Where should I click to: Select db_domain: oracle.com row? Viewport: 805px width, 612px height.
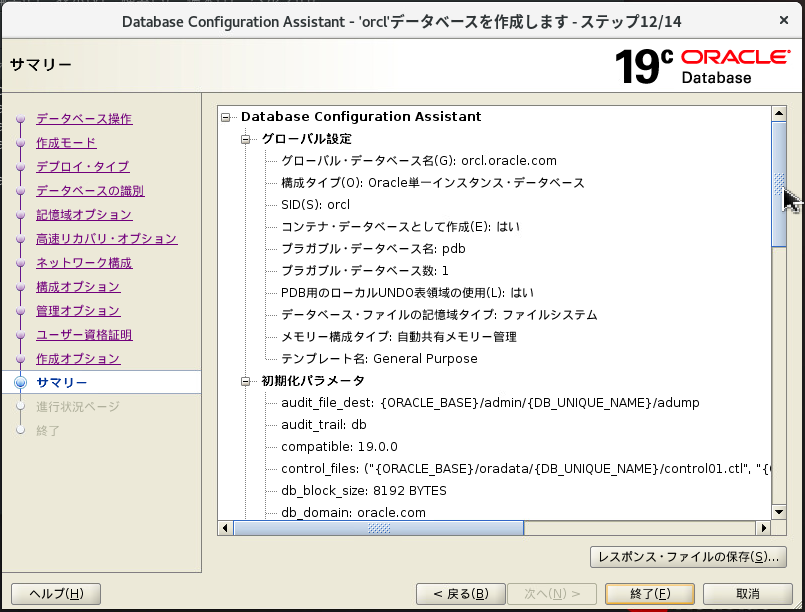coord(354,512)
